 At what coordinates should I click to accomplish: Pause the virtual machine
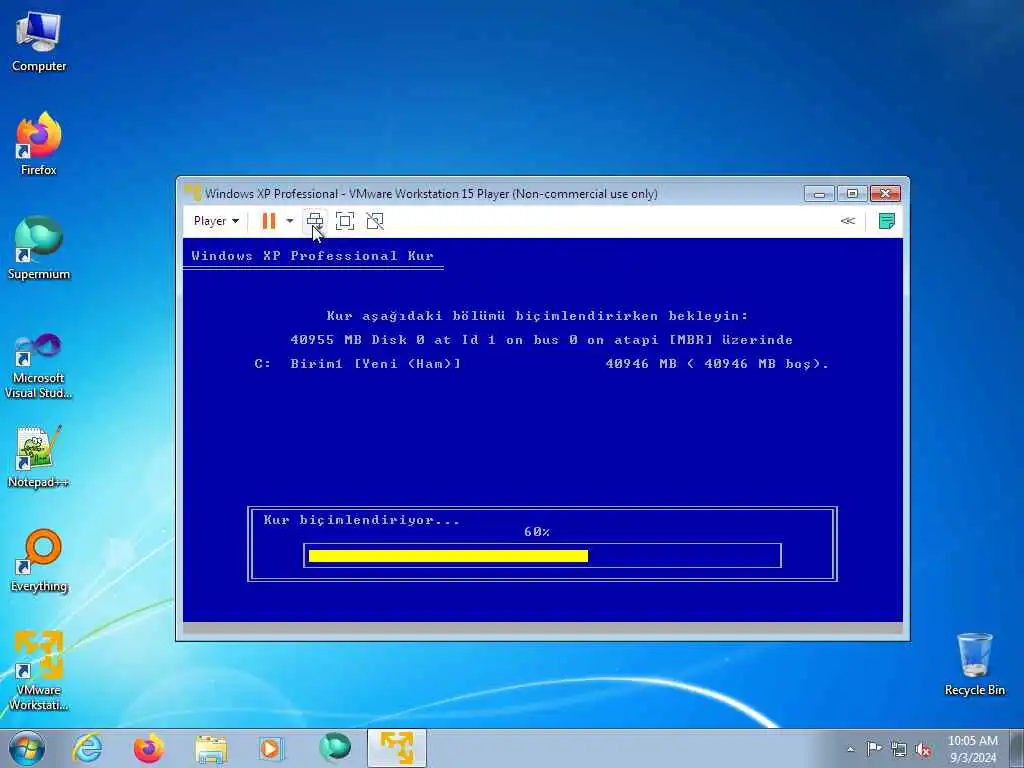[268, 221]
